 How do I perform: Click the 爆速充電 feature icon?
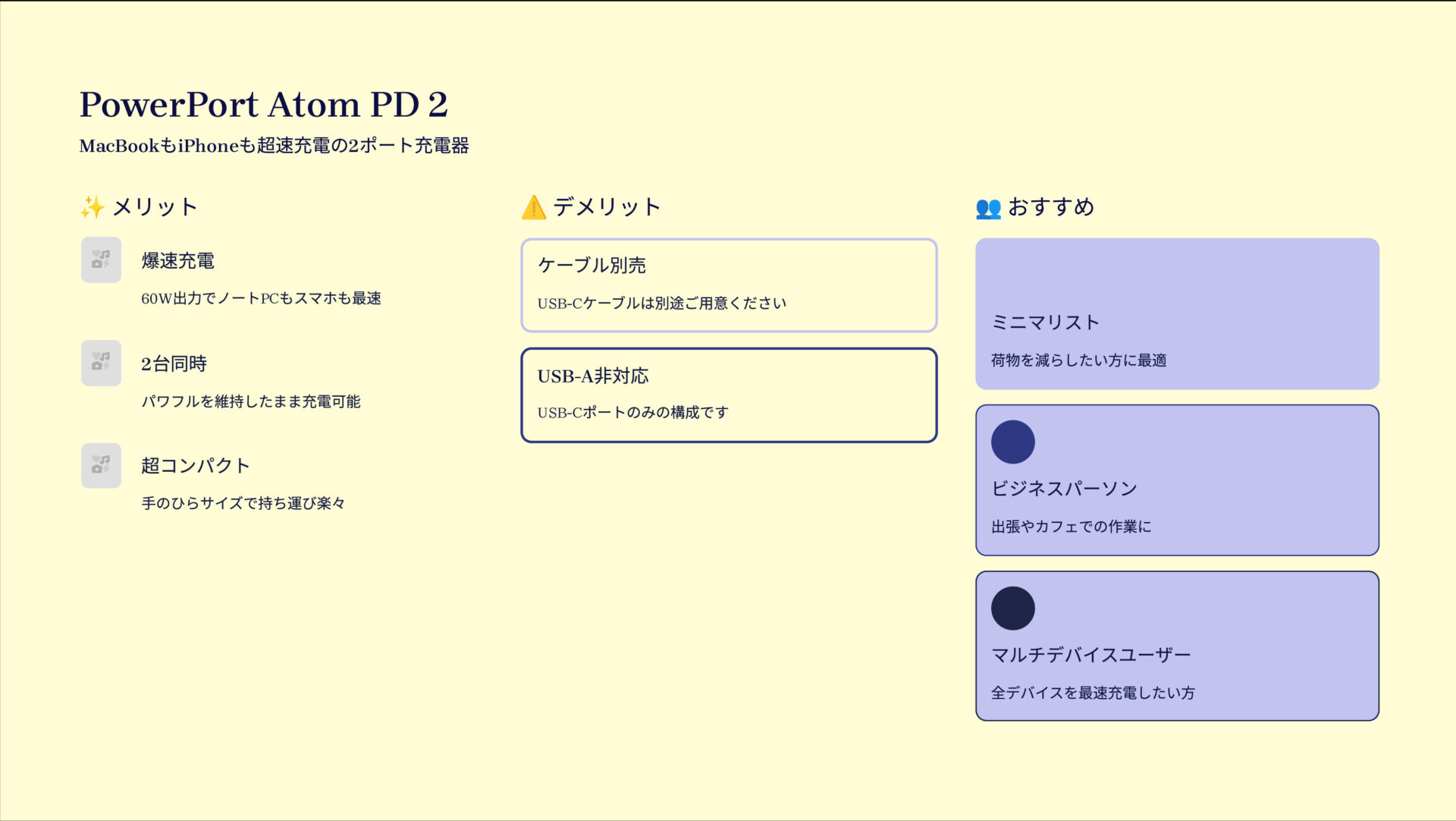click(x=101, y=260)
